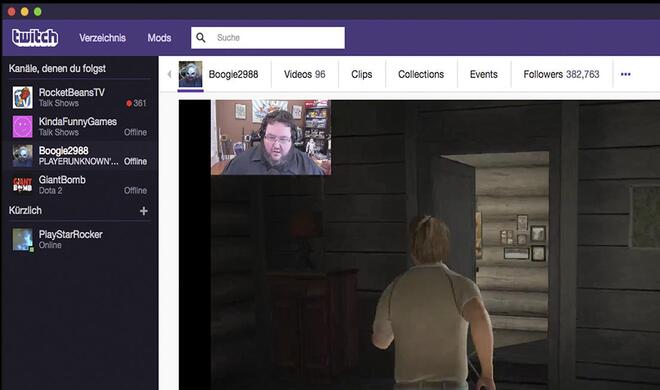This screenshot has height=390, width=660.
Task: Switch to the Collections tab
Action: click(x=421, y=74)
